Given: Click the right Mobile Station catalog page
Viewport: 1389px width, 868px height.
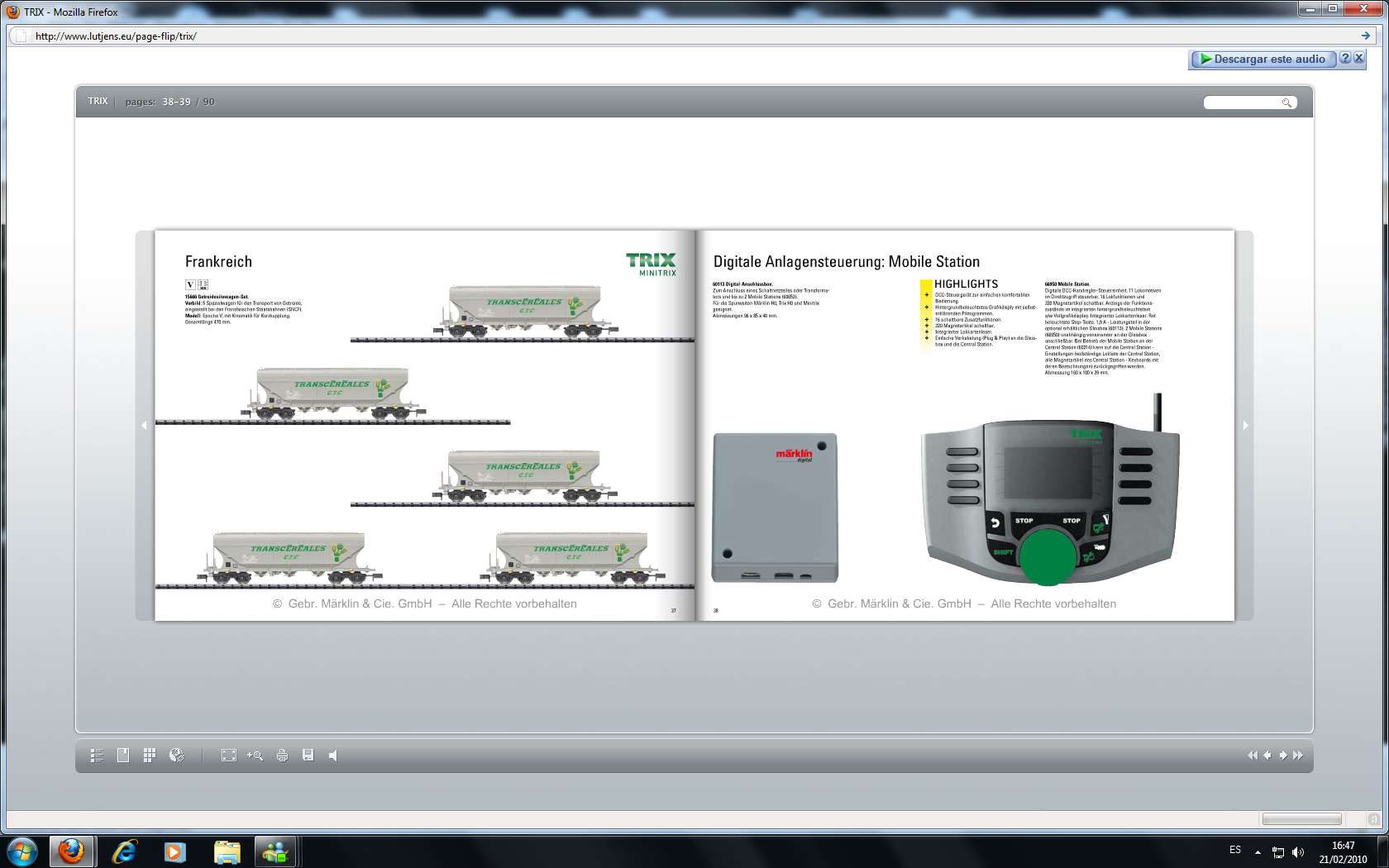Looking at the screenshot, I should pos(965,426).
